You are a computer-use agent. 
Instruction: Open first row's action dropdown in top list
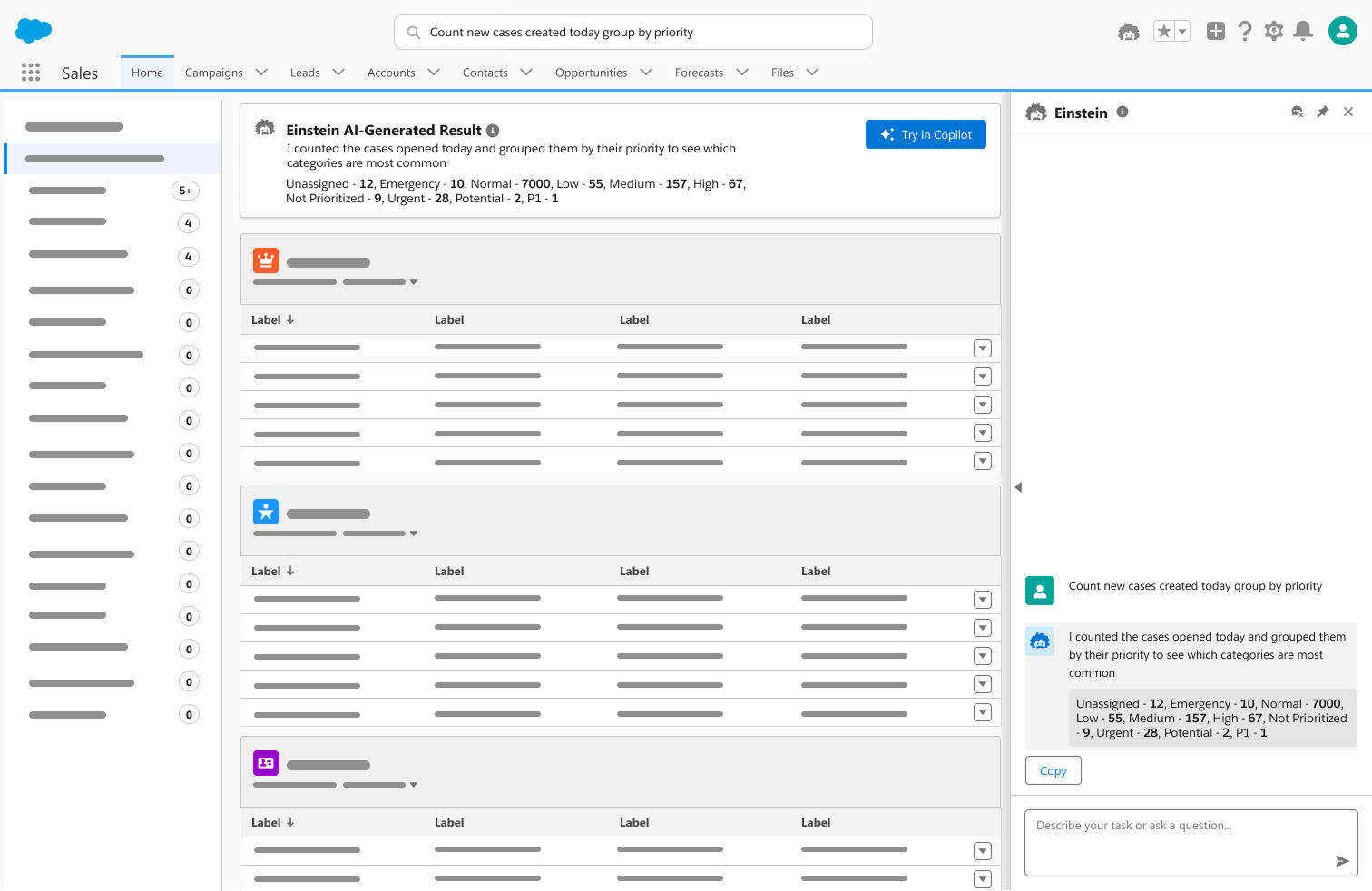coord(982,348)
